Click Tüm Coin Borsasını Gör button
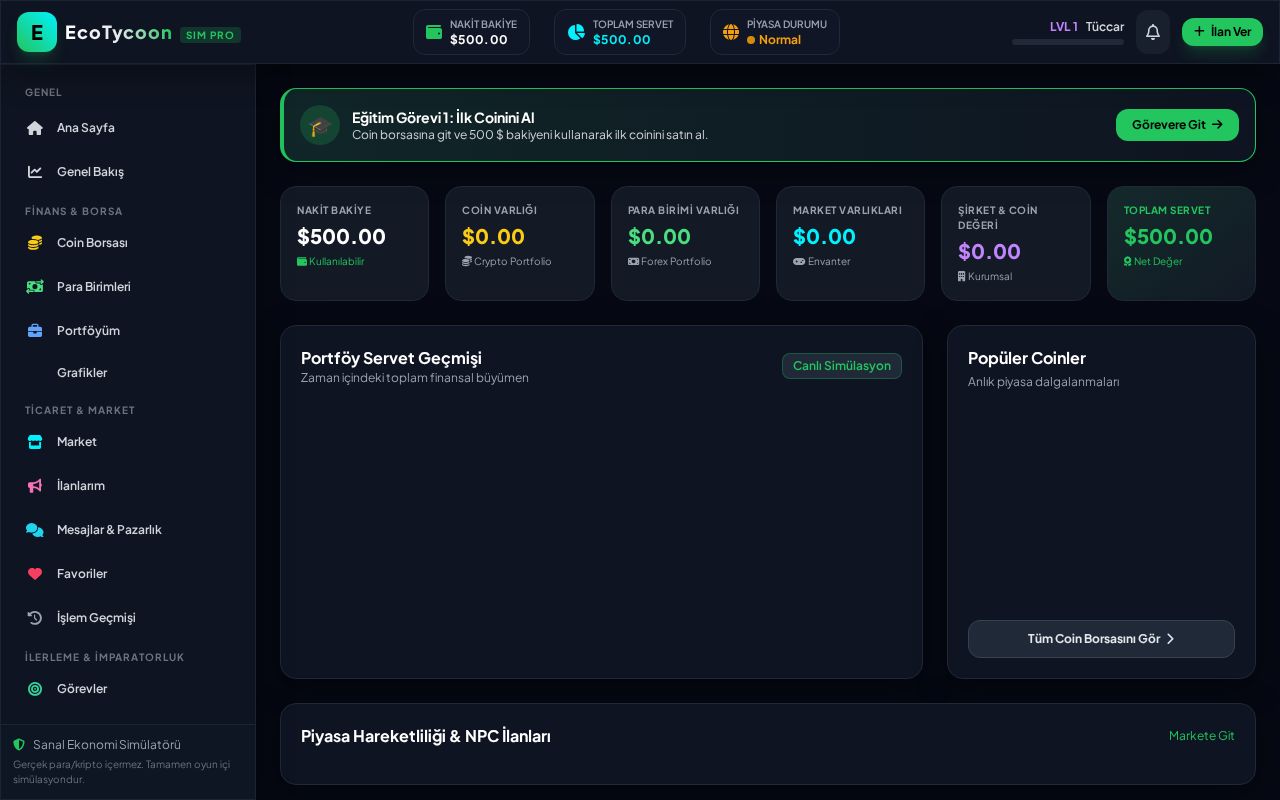 click(x=1101, y=639)
